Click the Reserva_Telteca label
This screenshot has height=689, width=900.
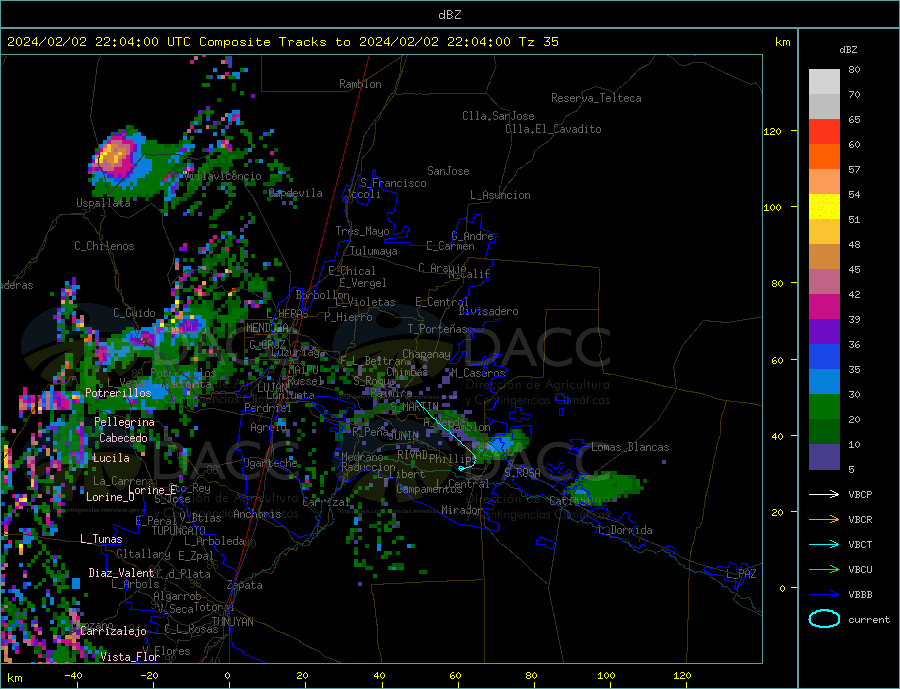[x=596, y=98]
